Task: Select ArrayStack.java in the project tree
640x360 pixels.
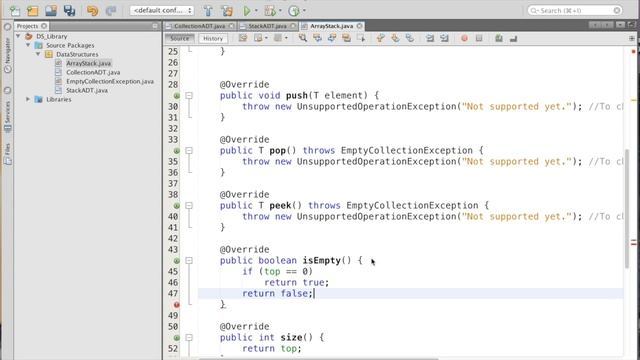Action: click(x=88, y=63)
